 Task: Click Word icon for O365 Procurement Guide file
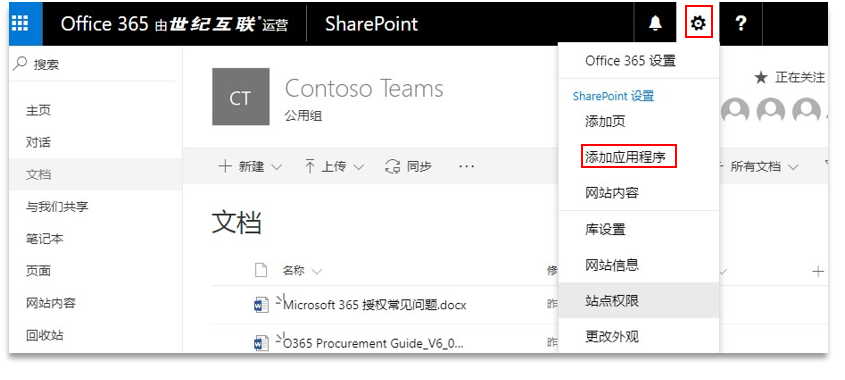coord(261,343)
